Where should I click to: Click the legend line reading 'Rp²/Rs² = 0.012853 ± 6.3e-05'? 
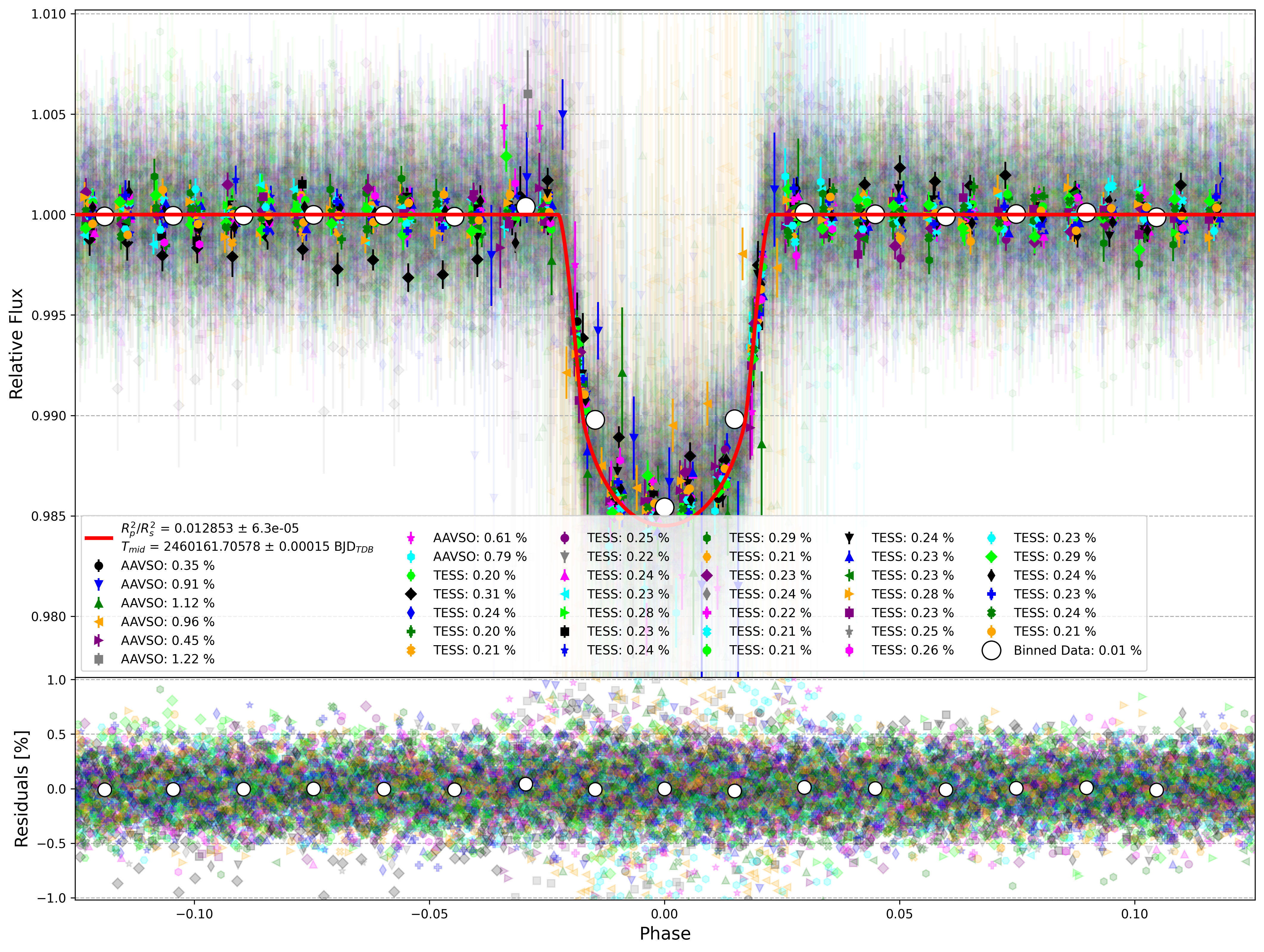[210, 529]
